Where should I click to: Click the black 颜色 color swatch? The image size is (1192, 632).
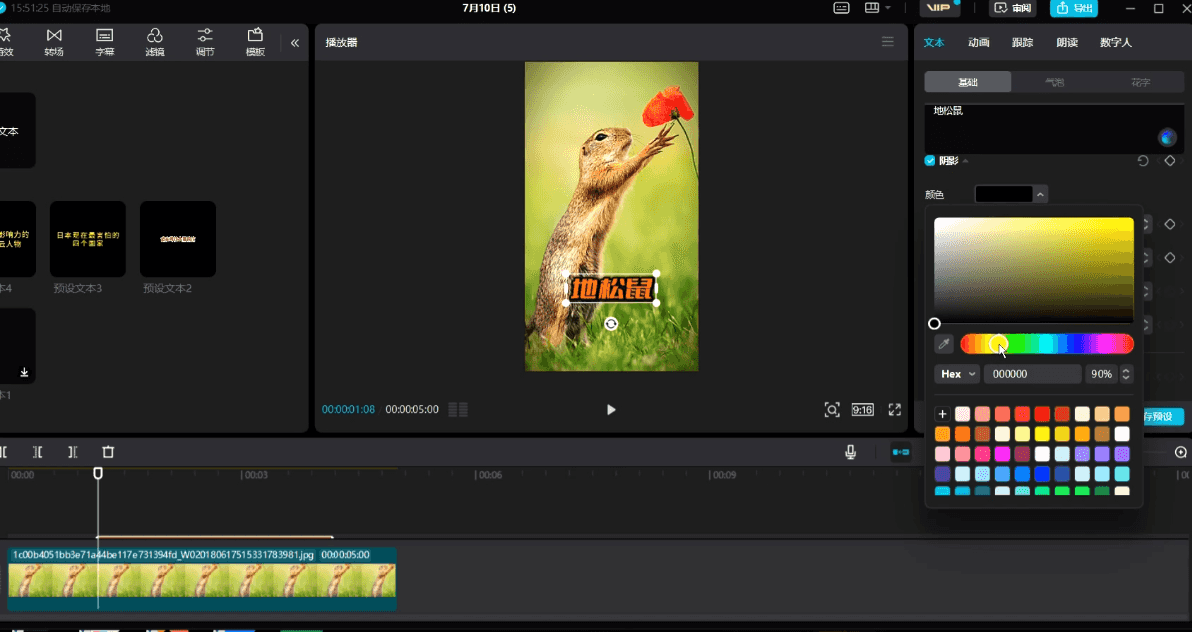click(x=1003, y=194)
